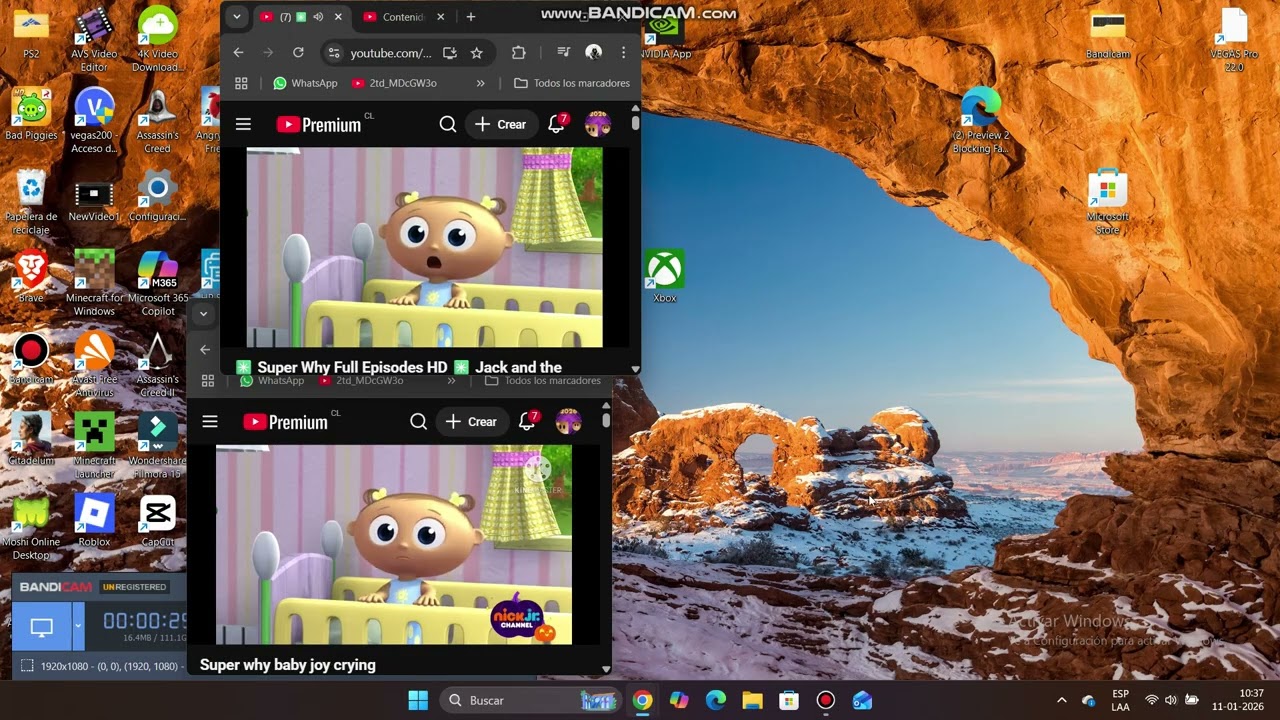This screenshot has width=1280, height=720.
Task: Select Bandicam screen recording mode button
Action: (x=41, y=628)
